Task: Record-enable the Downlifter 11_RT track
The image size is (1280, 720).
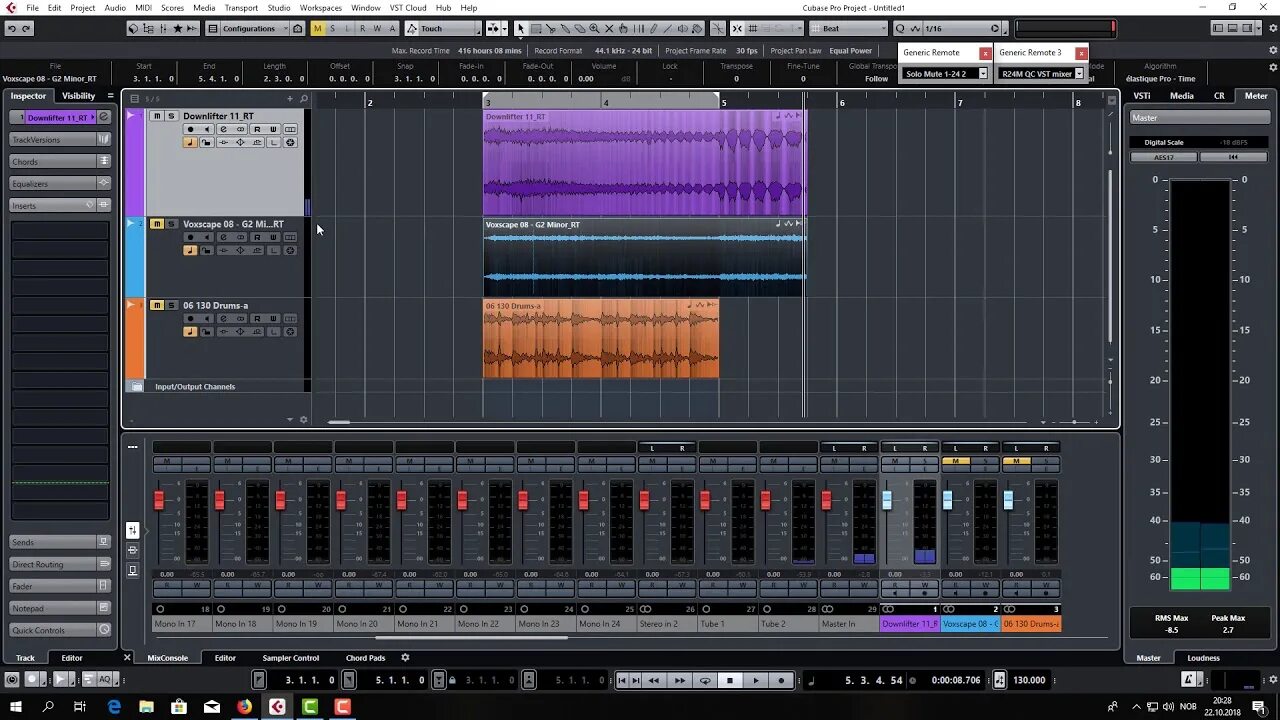Action: (x=190, y=129)
